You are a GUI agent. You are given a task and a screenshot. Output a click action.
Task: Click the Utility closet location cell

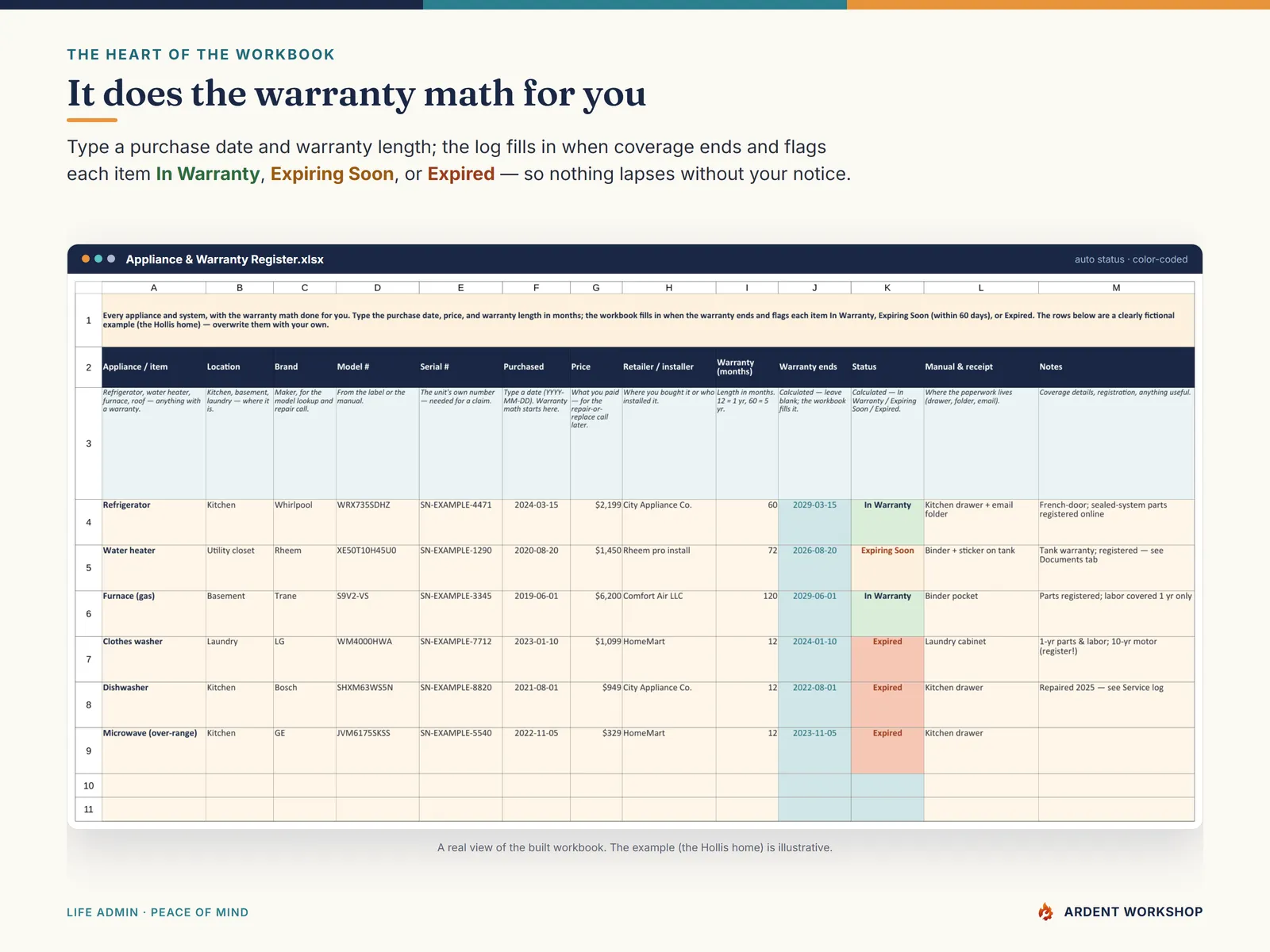[240, 568]
